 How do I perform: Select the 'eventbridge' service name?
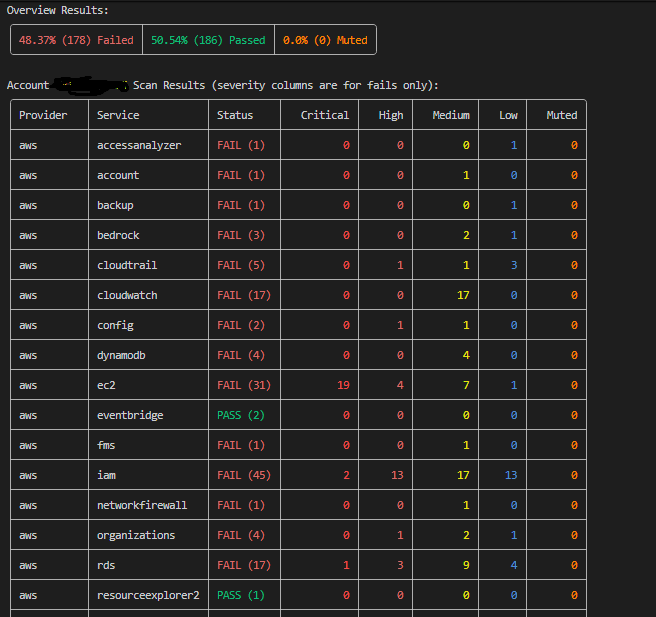point(130,415)
